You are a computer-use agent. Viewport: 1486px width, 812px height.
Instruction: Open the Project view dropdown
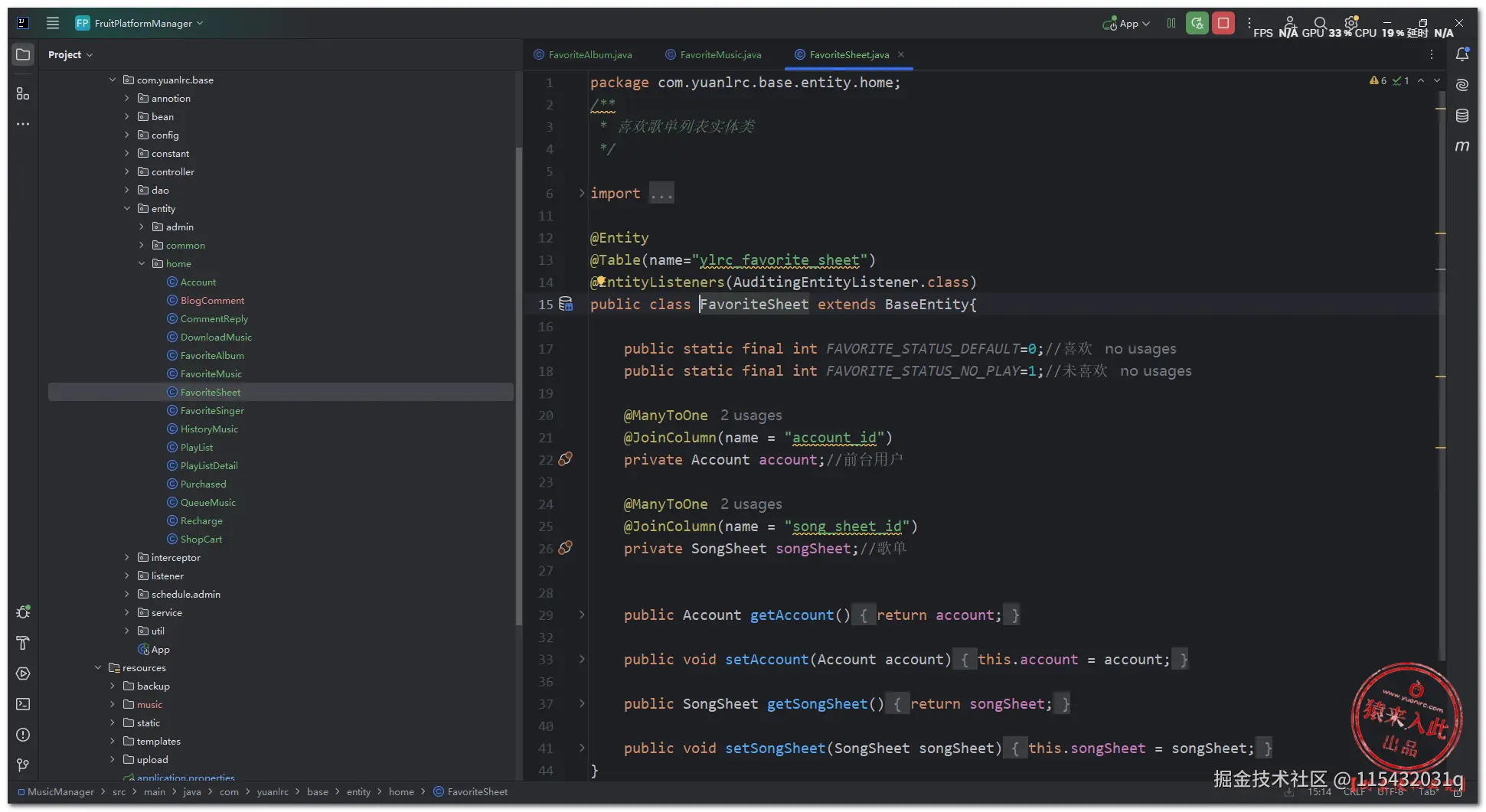(70, 54)
